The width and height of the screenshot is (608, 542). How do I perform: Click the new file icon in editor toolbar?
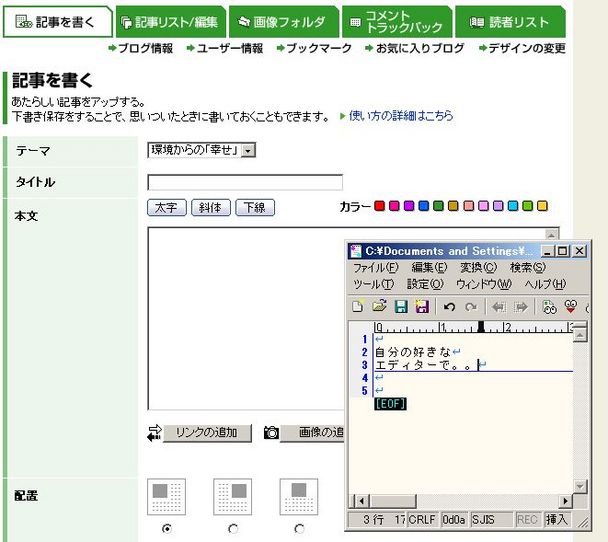(x=358, y=306)
